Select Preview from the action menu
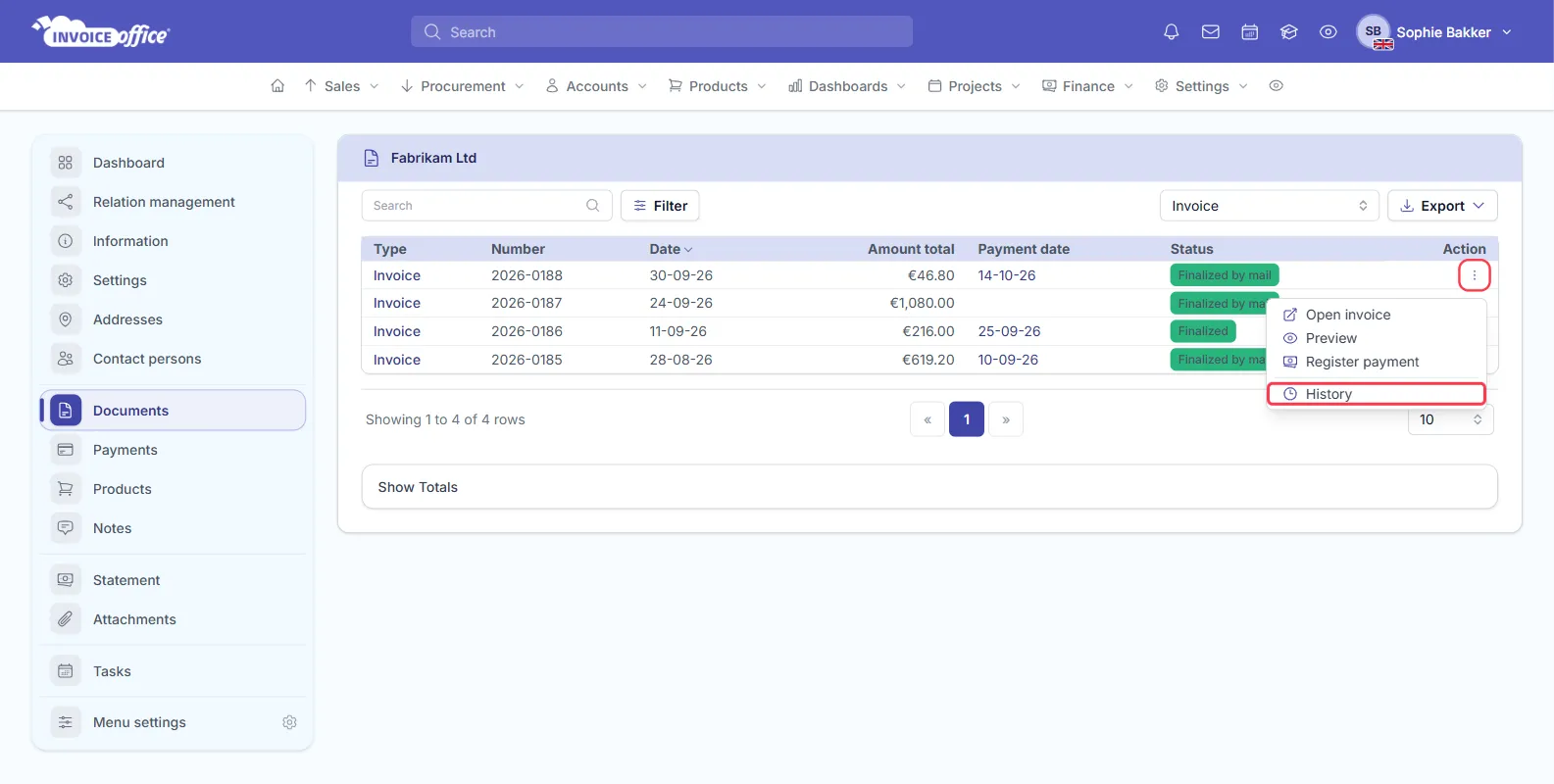The height and width of the screenshot is (784, 1554). click(1376, 338)
